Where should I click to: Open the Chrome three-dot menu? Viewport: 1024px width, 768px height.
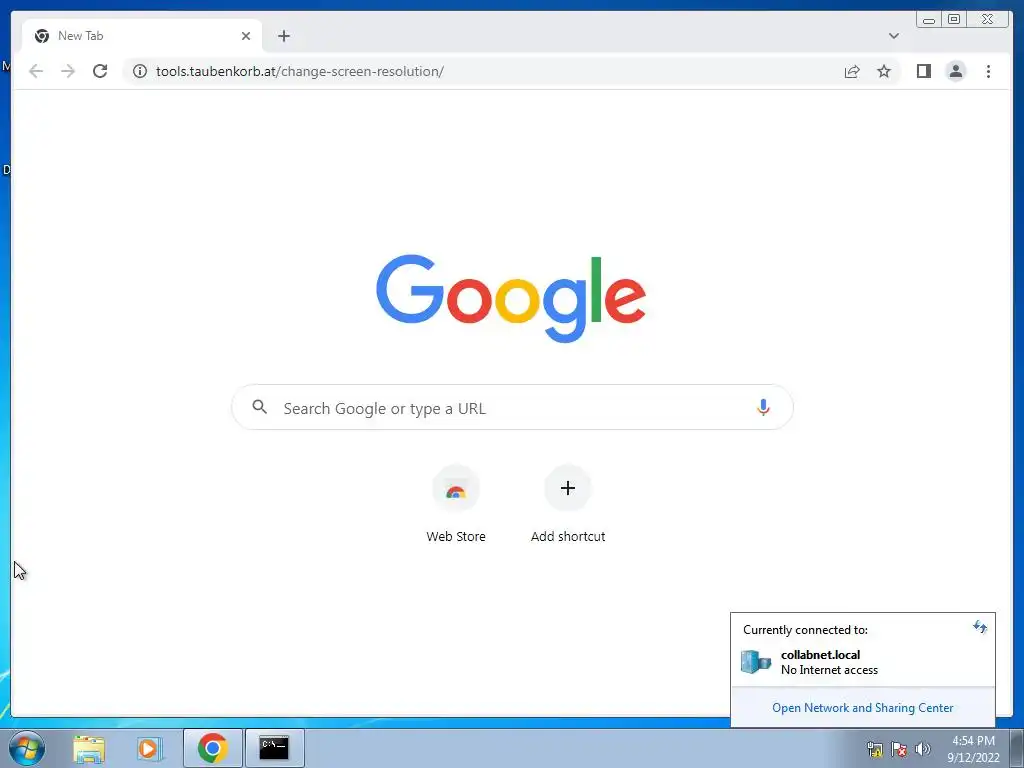(x=988, y=71)
